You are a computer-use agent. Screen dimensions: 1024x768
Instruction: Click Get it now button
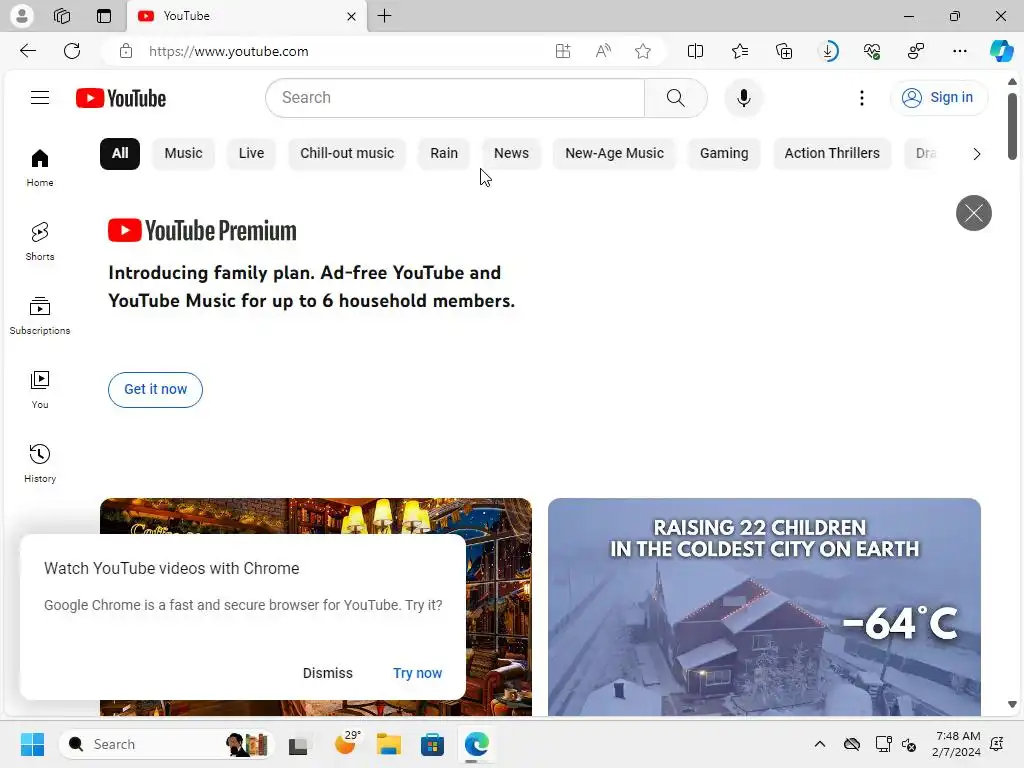click(155, 389)
